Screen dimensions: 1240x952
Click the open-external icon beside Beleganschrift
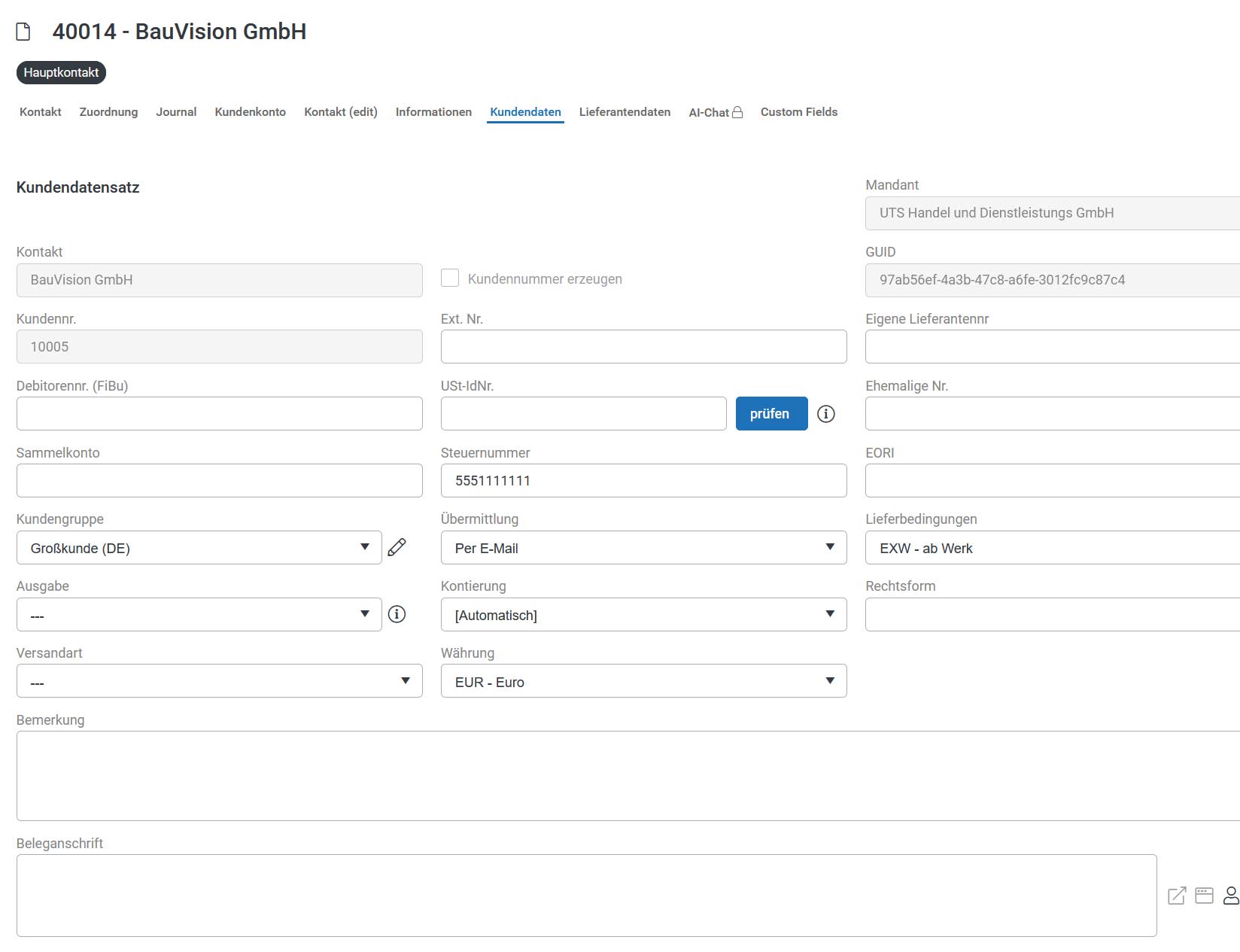tap(1177, 896)
